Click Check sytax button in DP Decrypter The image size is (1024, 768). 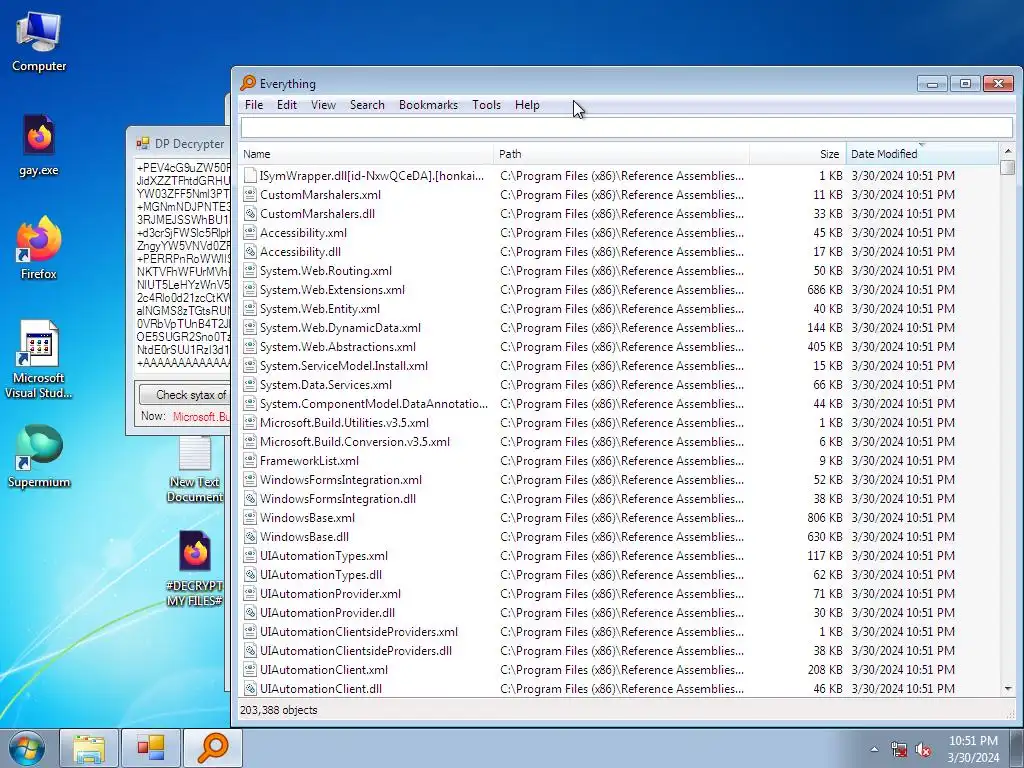[x=184, y=394]
